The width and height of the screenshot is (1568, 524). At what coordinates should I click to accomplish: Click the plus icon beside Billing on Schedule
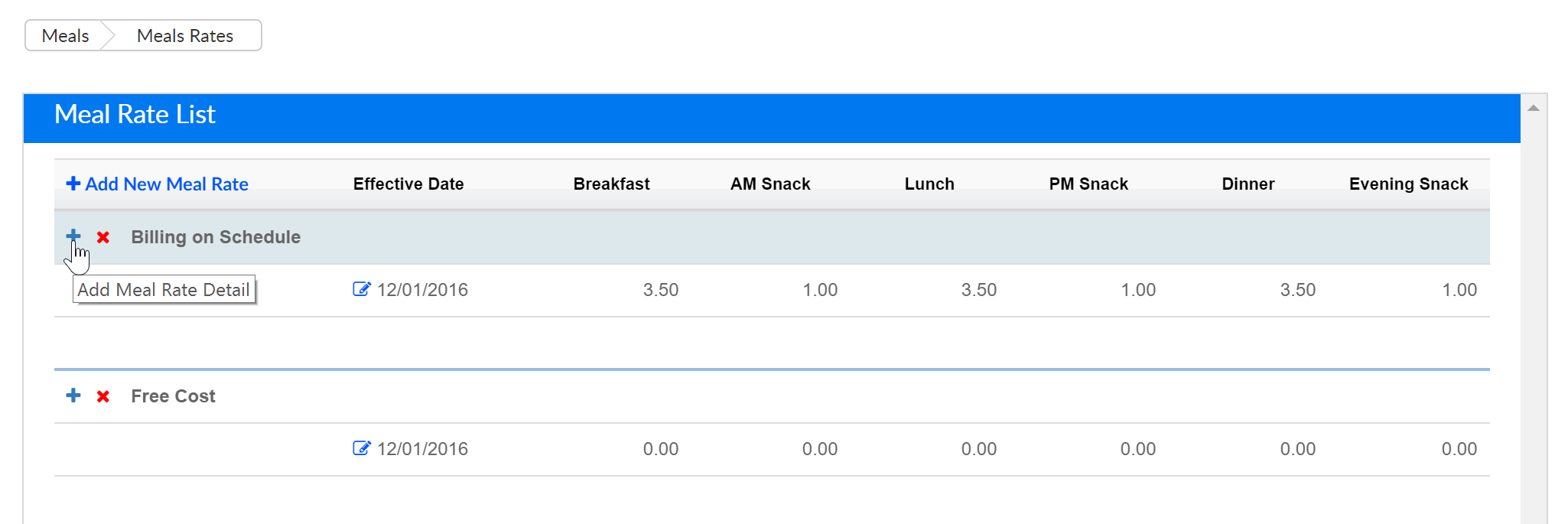click(x=73, y=236)
